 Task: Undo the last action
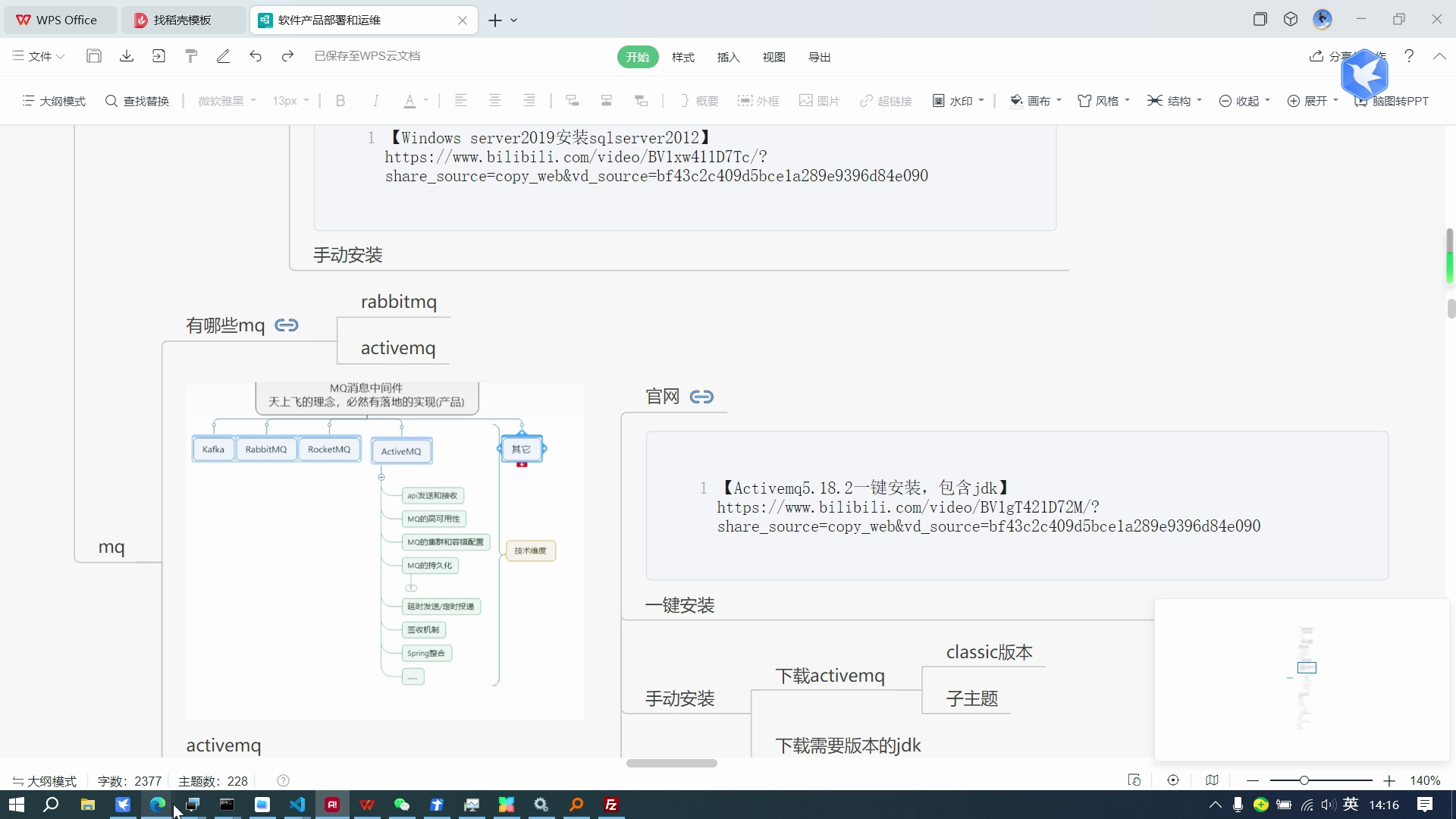click(x=256, y=56)
